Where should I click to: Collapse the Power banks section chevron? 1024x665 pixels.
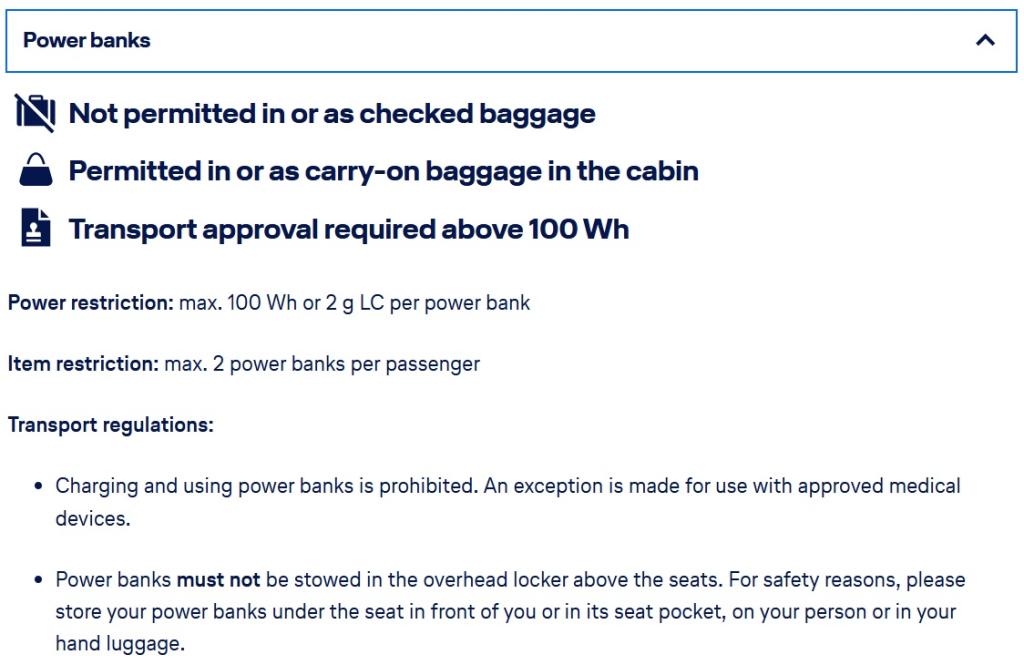(985, 41)
